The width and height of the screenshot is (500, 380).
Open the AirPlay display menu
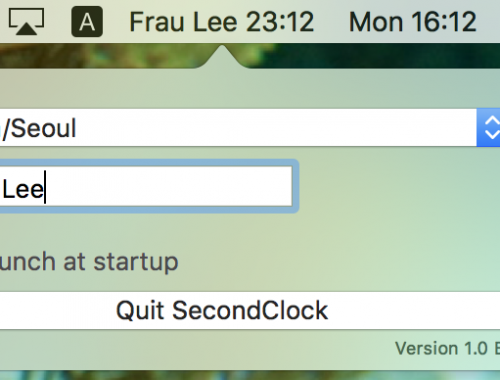(x=26, y=22)
